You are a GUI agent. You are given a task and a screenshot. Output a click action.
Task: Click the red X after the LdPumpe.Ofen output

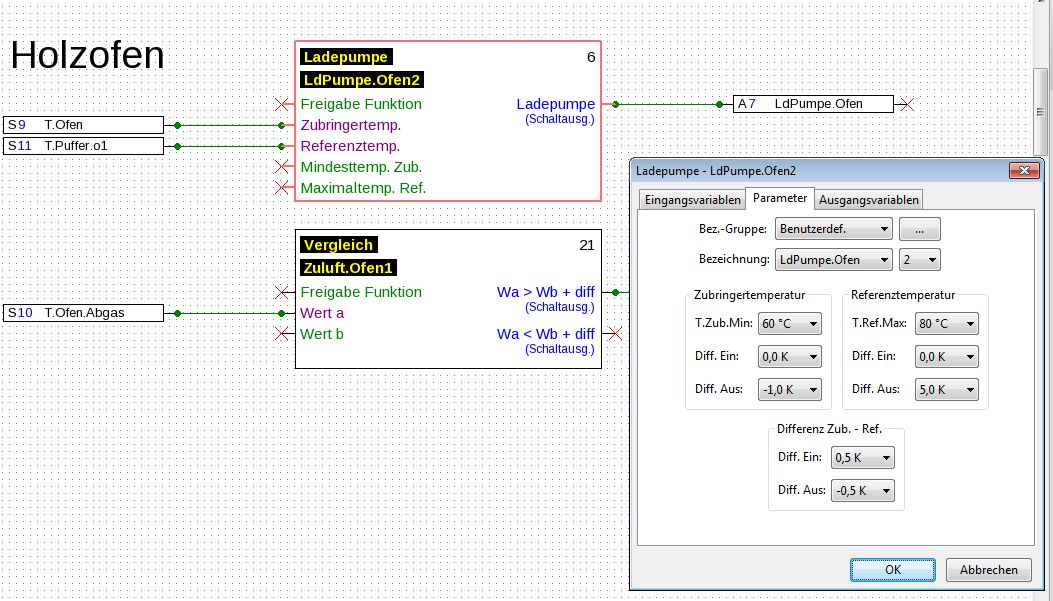[905, 104]
